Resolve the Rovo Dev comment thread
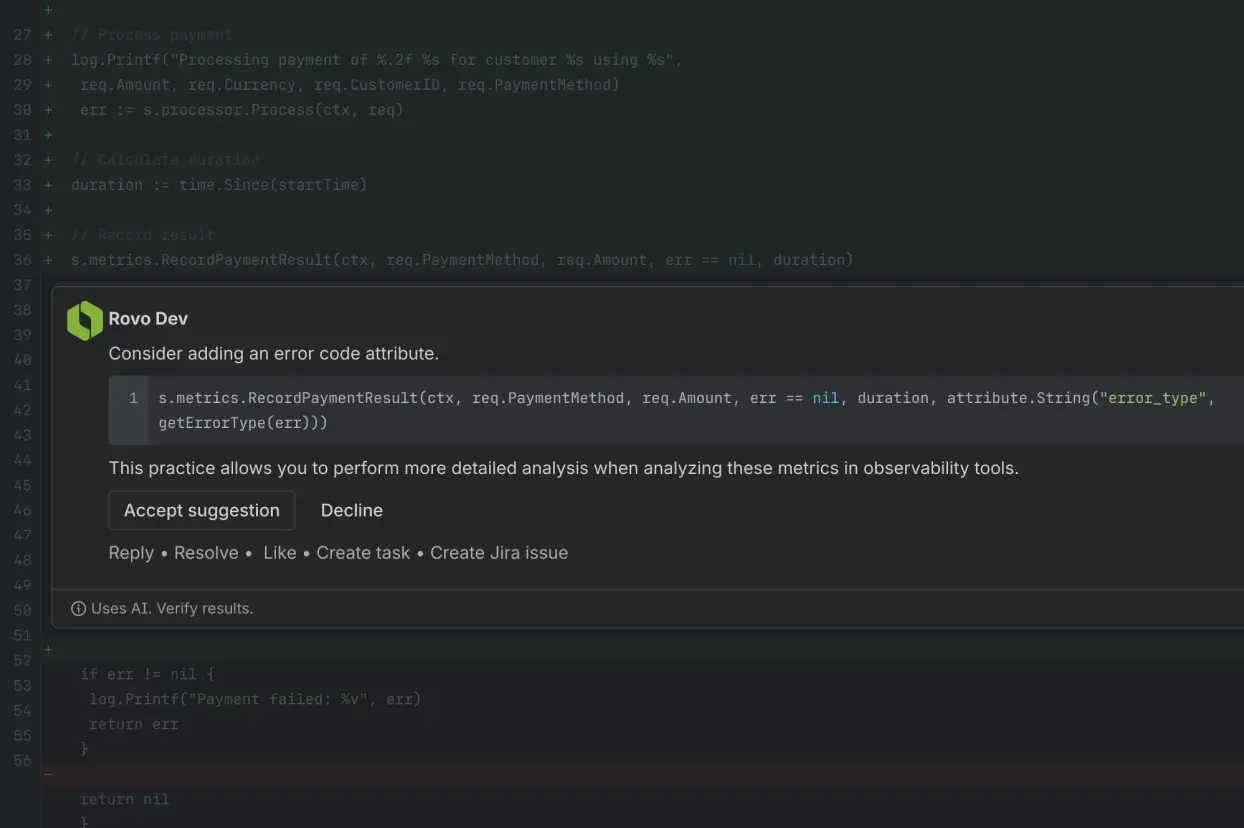Image resolution: width=1244 pixels, height=828 pixels. point(206,553)
